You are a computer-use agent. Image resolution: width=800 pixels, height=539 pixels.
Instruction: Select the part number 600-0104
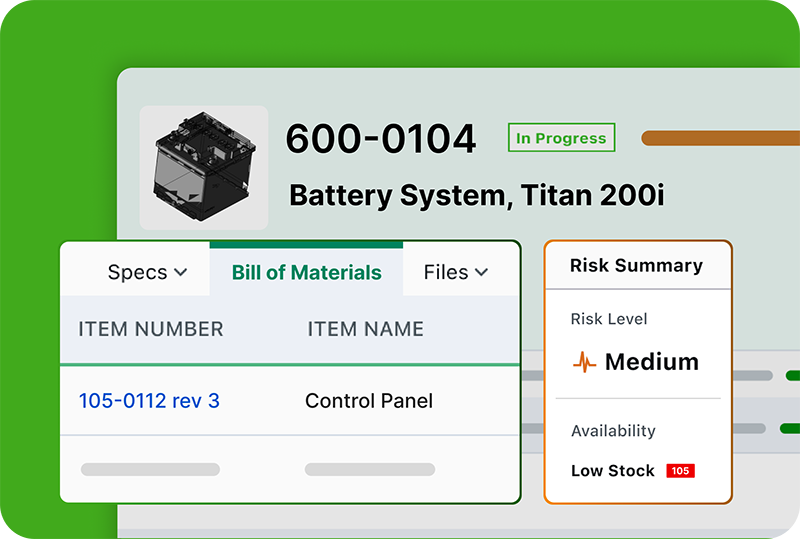[x=381, y=140]
